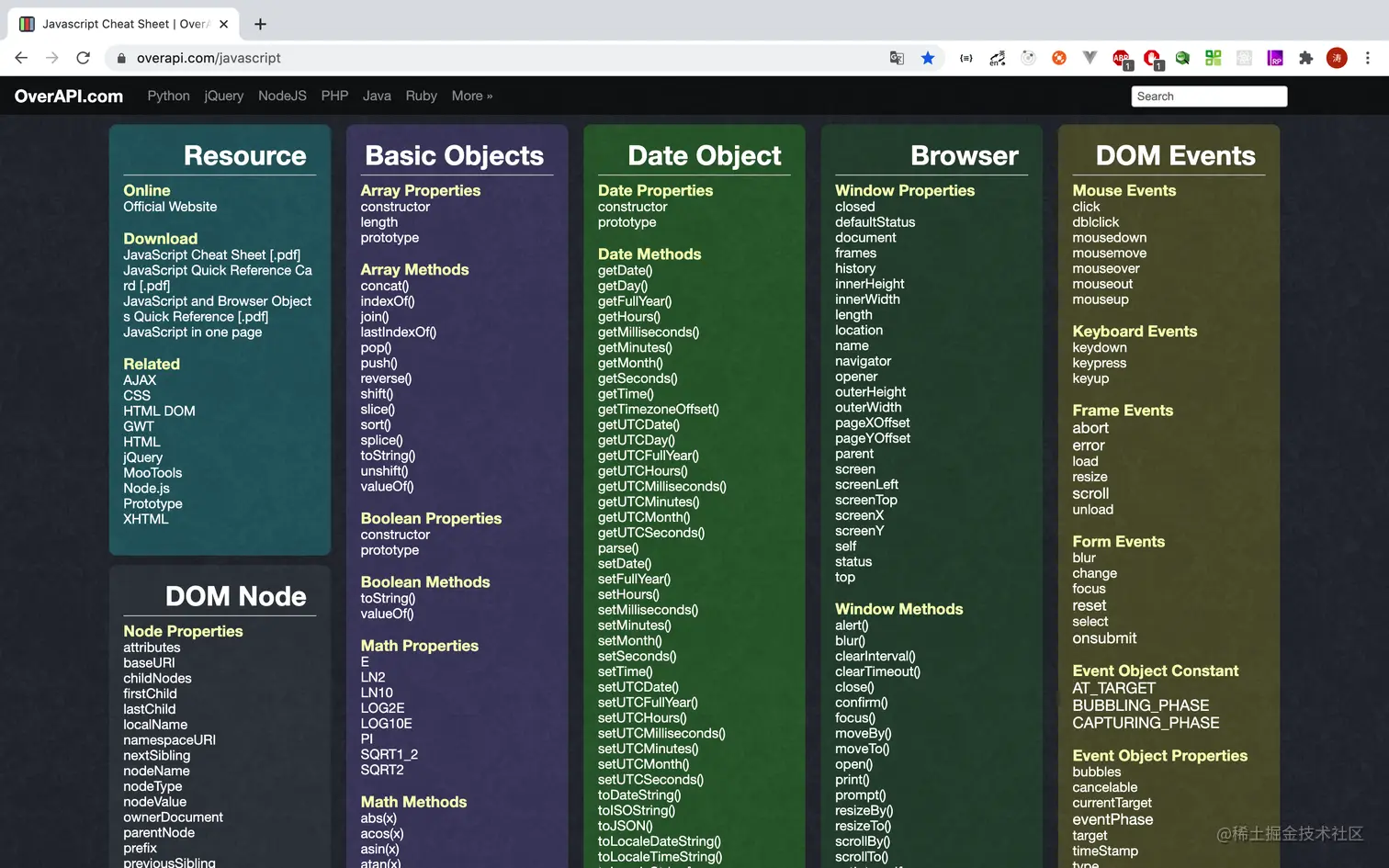Click the Search input field
This screenshot has width=1389, height=868.
pyautogui.click(x=1209, y=96)
